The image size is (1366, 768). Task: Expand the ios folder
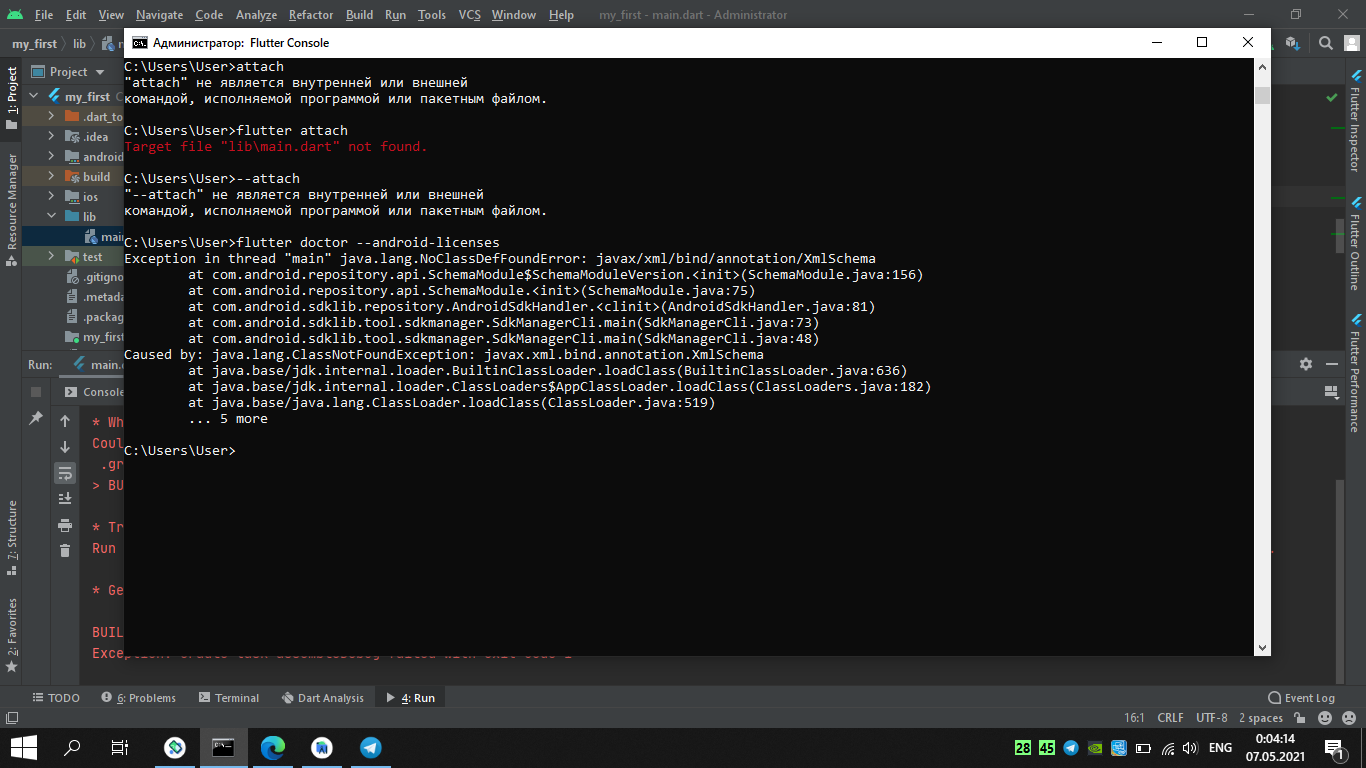pos(51,197)
